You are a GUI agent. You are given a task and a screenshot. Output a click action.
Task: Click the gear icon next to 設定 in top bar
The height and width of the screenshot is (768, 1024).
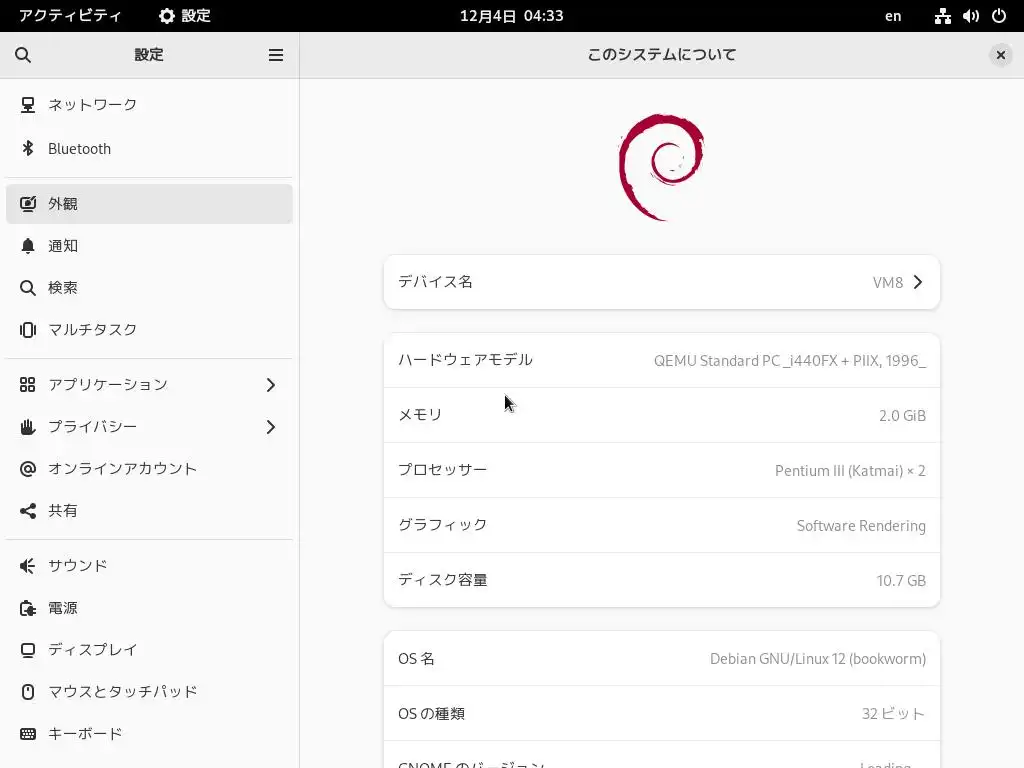pyautogui.click(x=167, y=16)
